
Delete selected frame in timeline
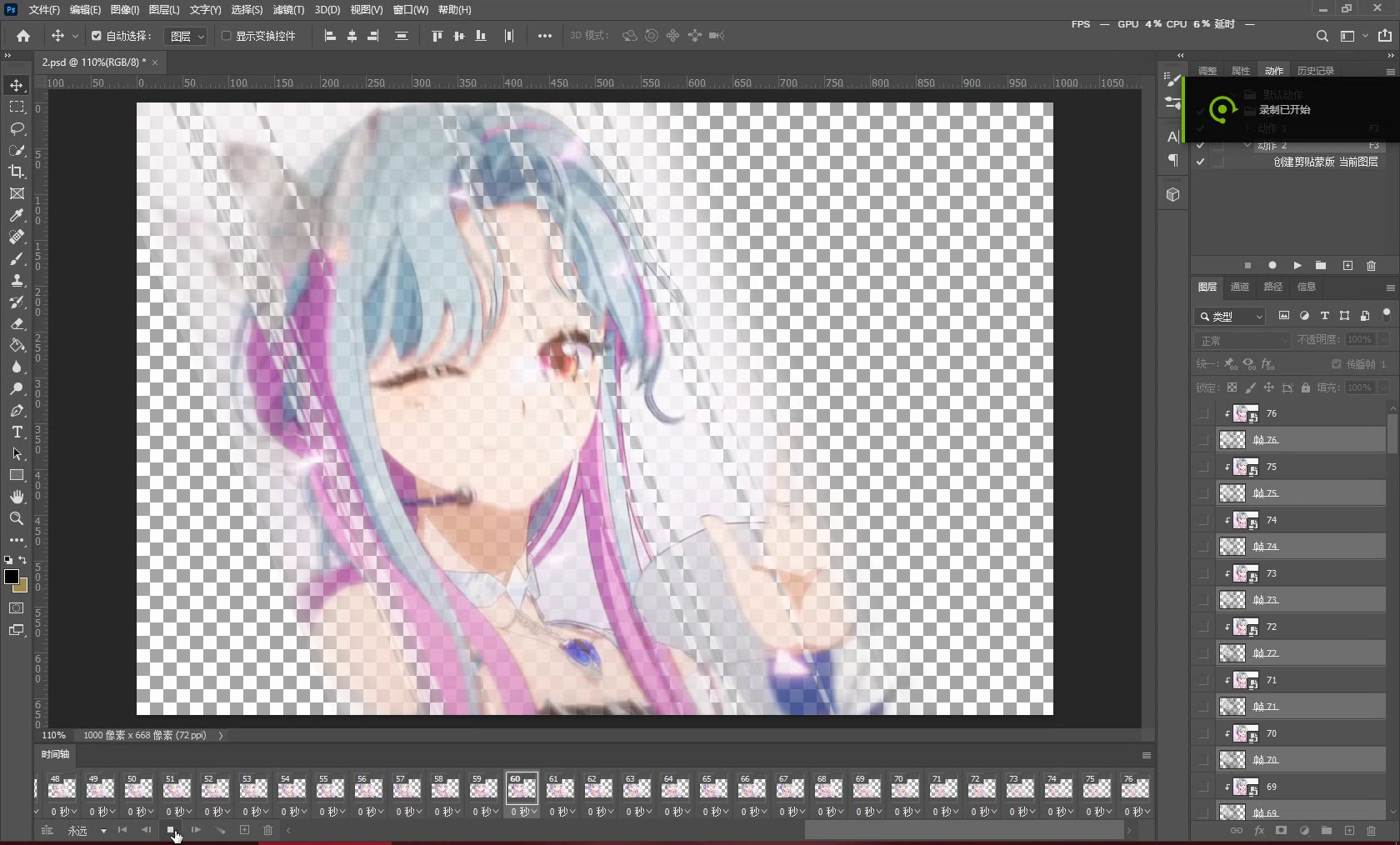[267, 830]
